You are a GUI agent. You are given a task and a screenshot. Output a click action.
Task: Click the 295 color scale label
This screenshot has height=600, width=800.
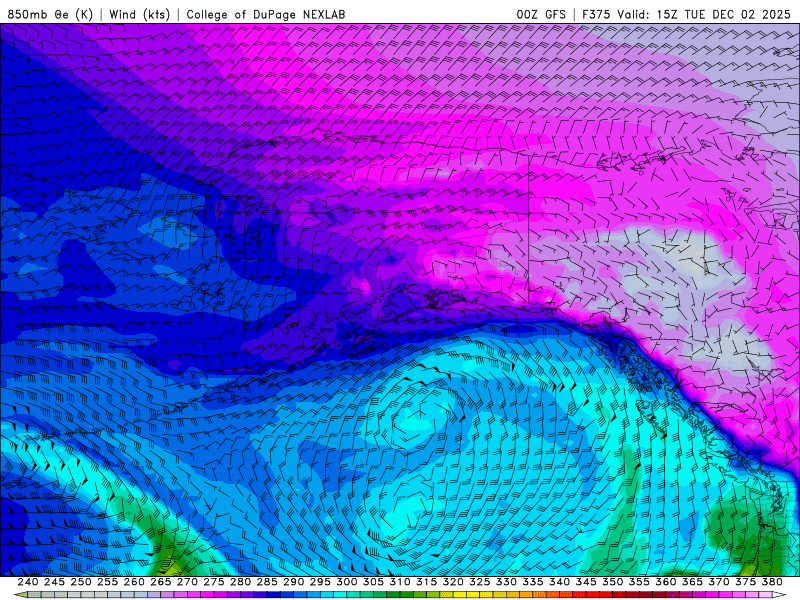[320, 582]
